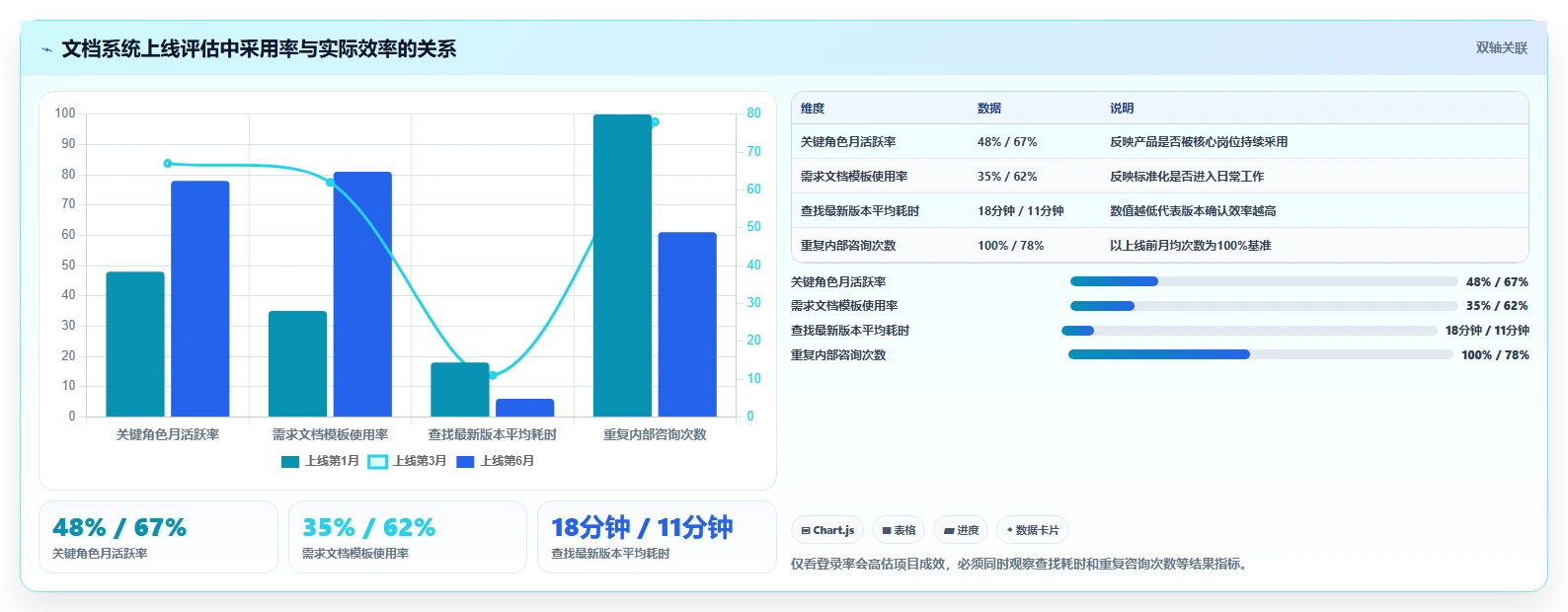Click the 重复内部咨询次数 x-axis label

(655, 435)
